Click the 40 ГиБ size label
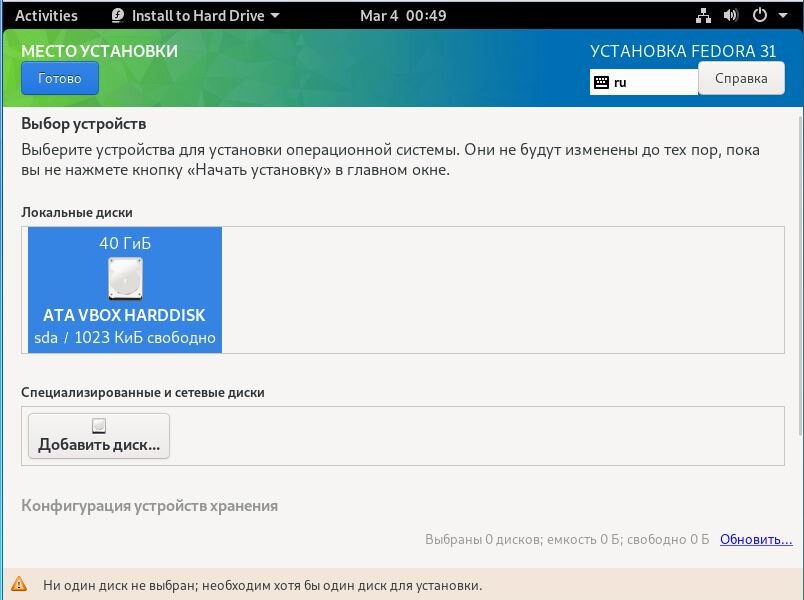Screen dimensions: 804x600 (125, 243)
